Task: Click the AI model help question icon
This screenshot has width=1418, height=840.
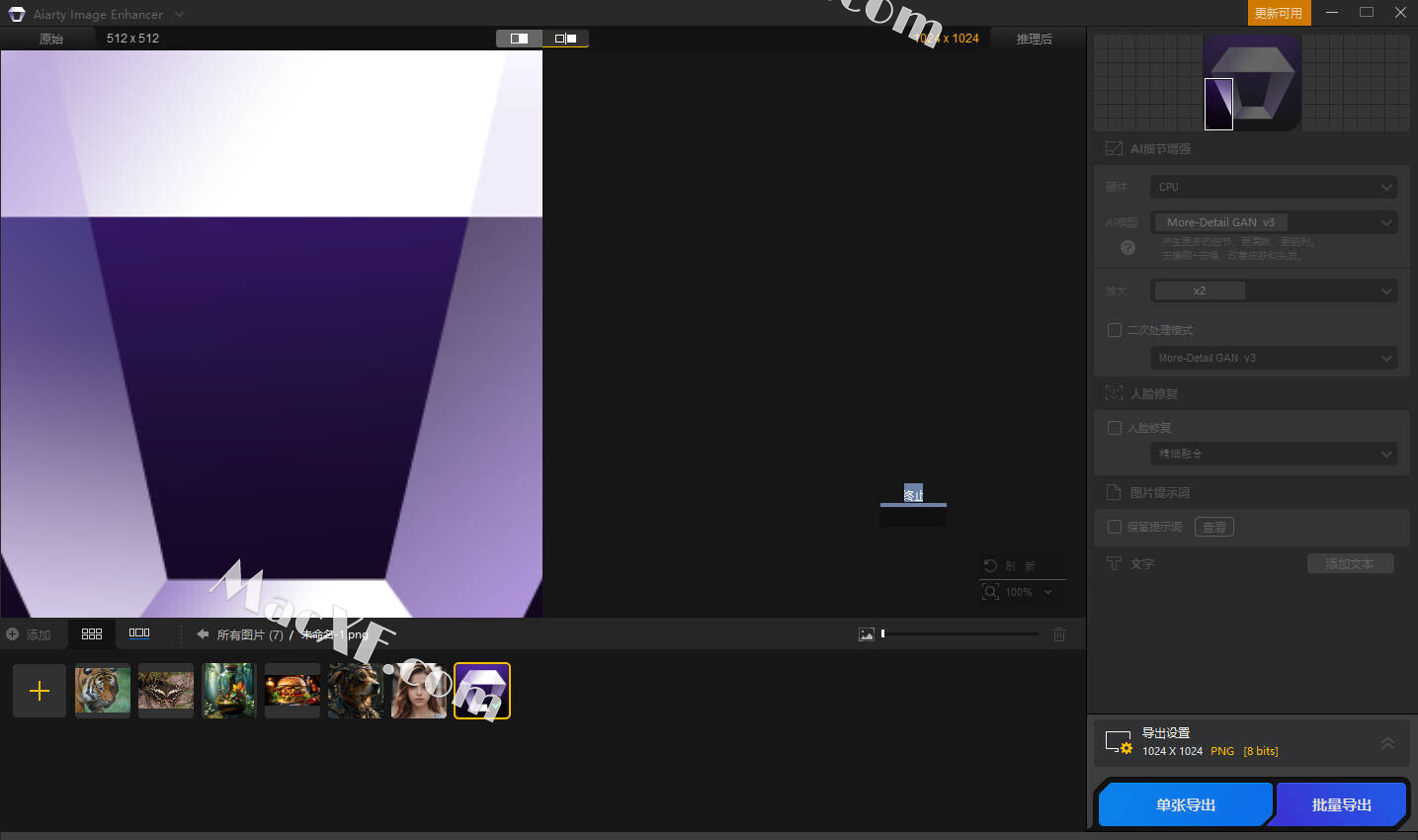Action: click(1127, 248)
